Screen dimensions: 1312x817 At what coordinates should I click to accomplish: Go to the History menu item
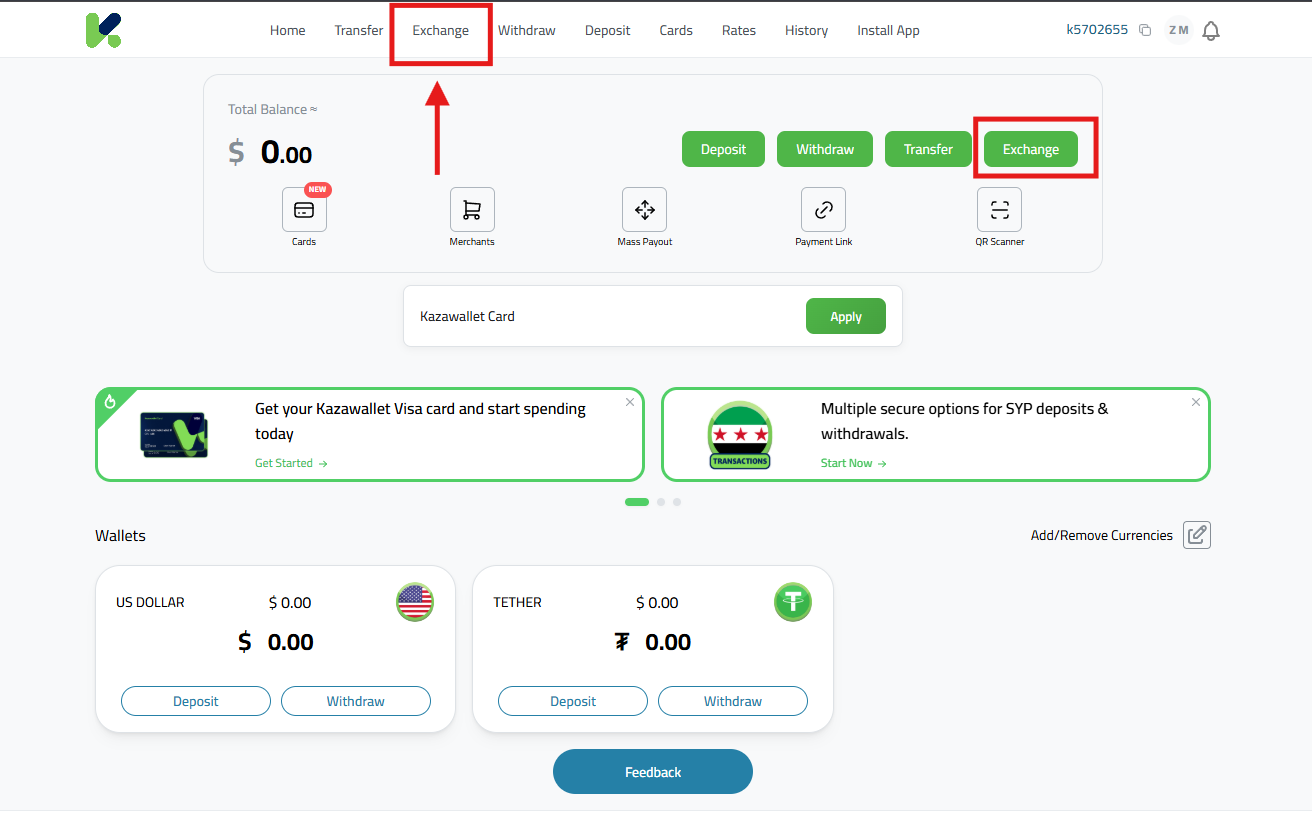point(806,30)
